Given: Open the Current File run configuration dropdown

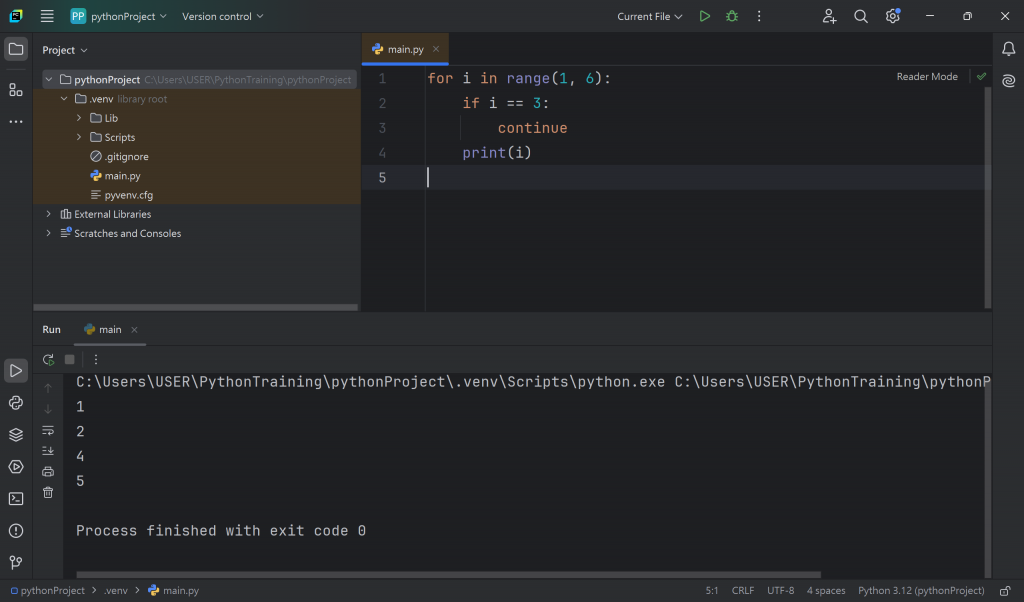Looking at the screenshot, I should tap(650, 16).
